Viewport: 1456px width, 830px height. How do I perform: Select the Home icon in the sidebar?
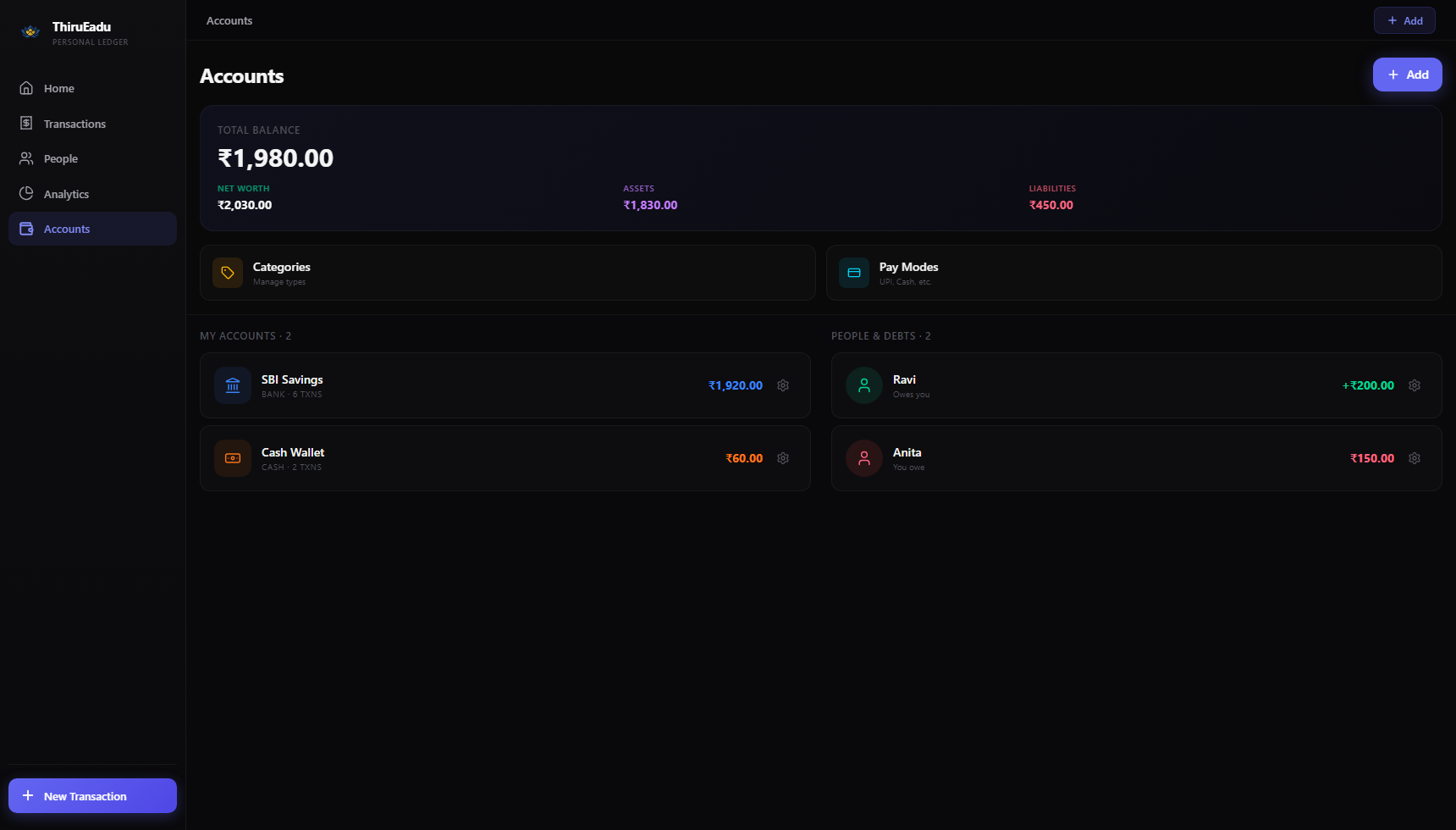pyautogui.click(x=26, y=88)
